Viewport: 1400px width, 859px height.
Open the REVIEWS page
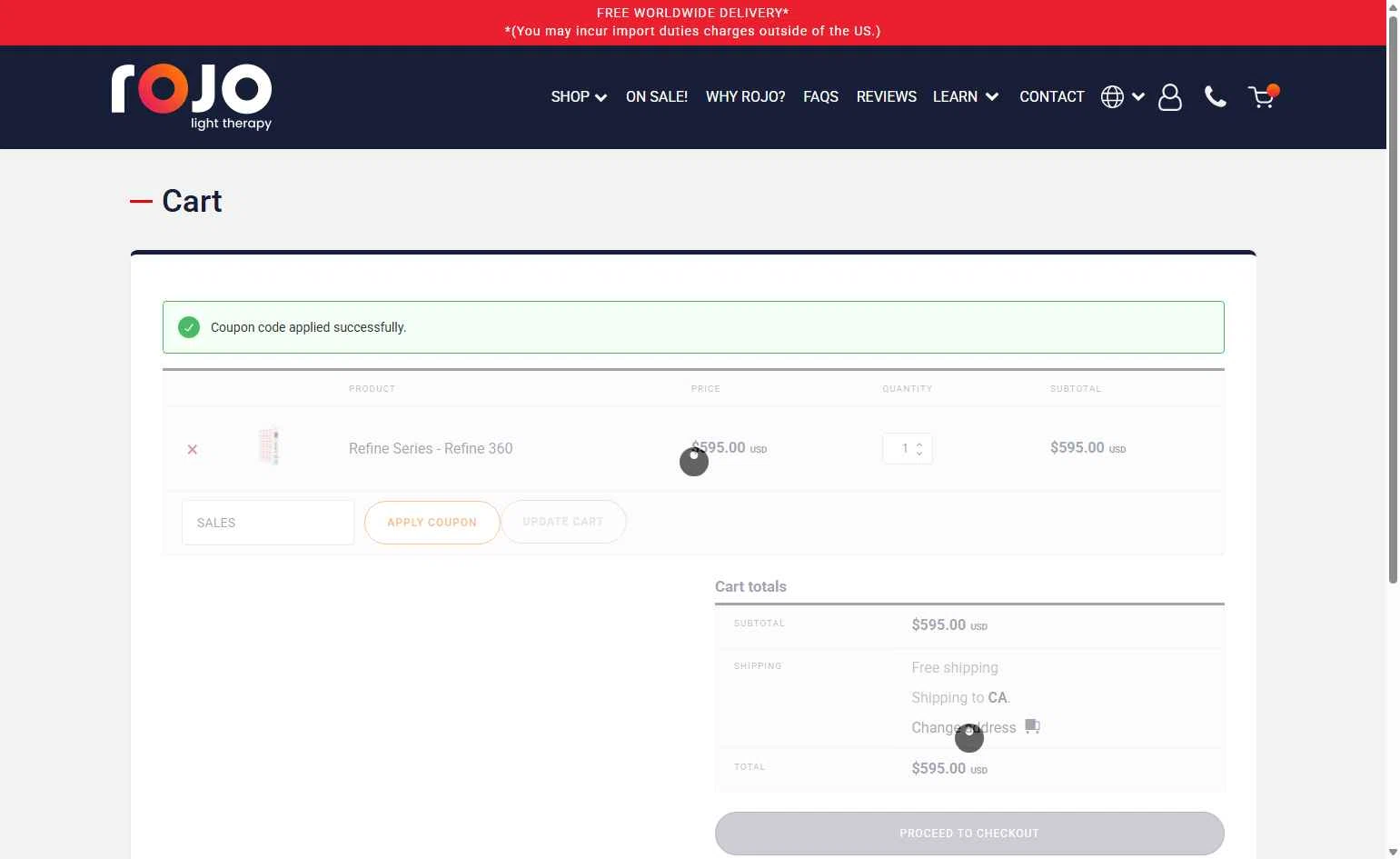[886, 96]
